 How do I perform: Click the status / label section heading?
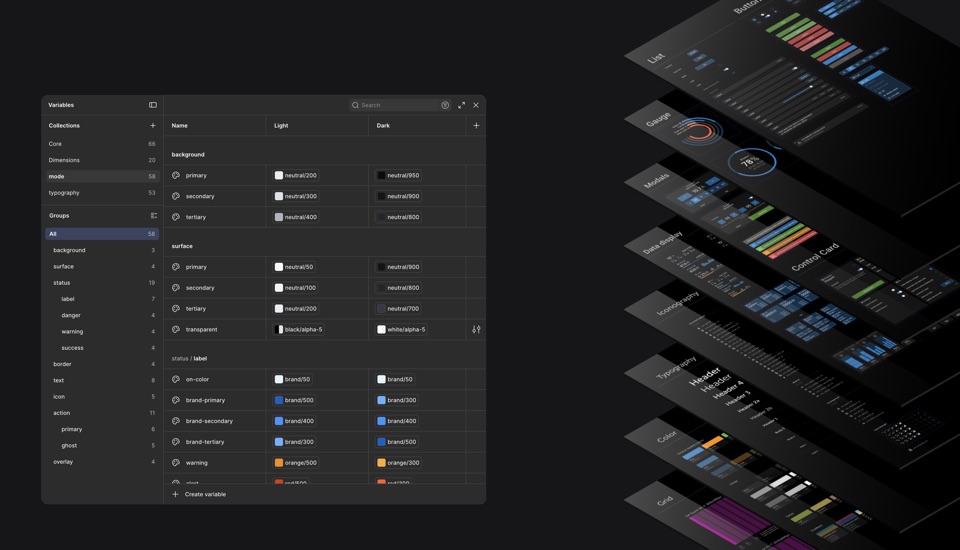click(x=189, y=358)
